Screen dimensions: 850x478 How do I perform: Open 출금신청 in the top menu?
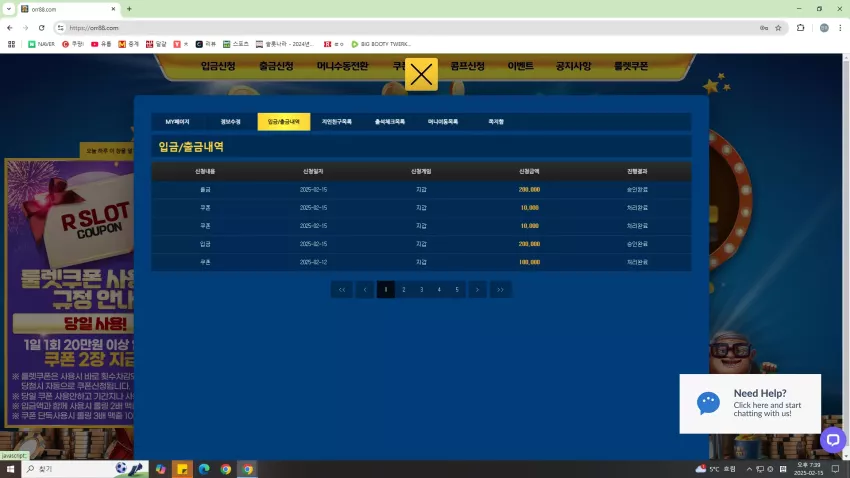[276, 66]
